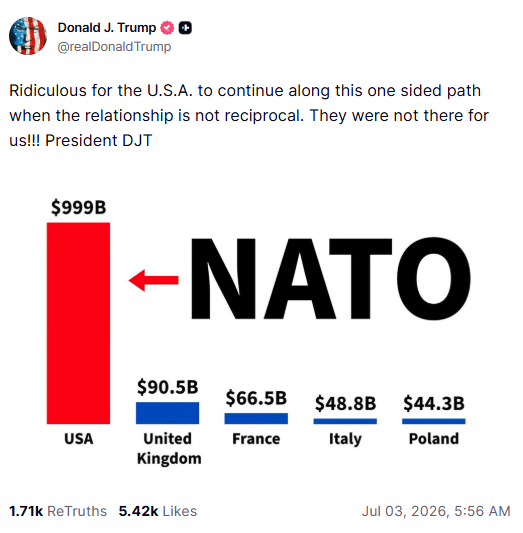Select the tall red USA bar
Screen dimensions: 523x533
pos(79,323)
